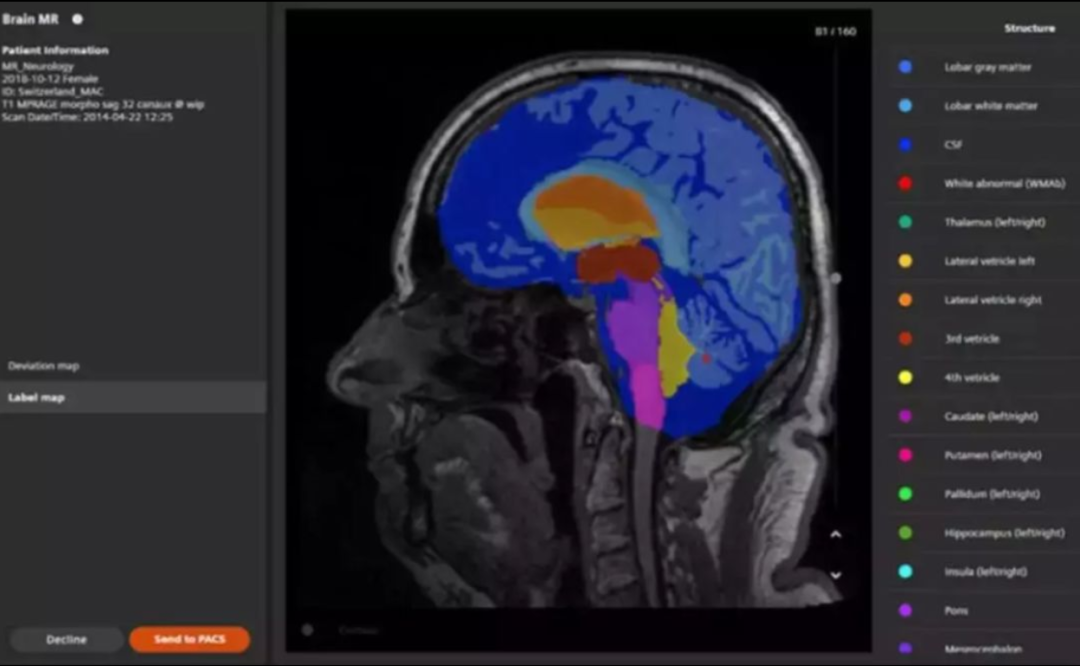Image resolution: width=1080 pixels, height=666 pixels.
Task: Go to previous slice with up chevron
Action: tap(836, 534)
